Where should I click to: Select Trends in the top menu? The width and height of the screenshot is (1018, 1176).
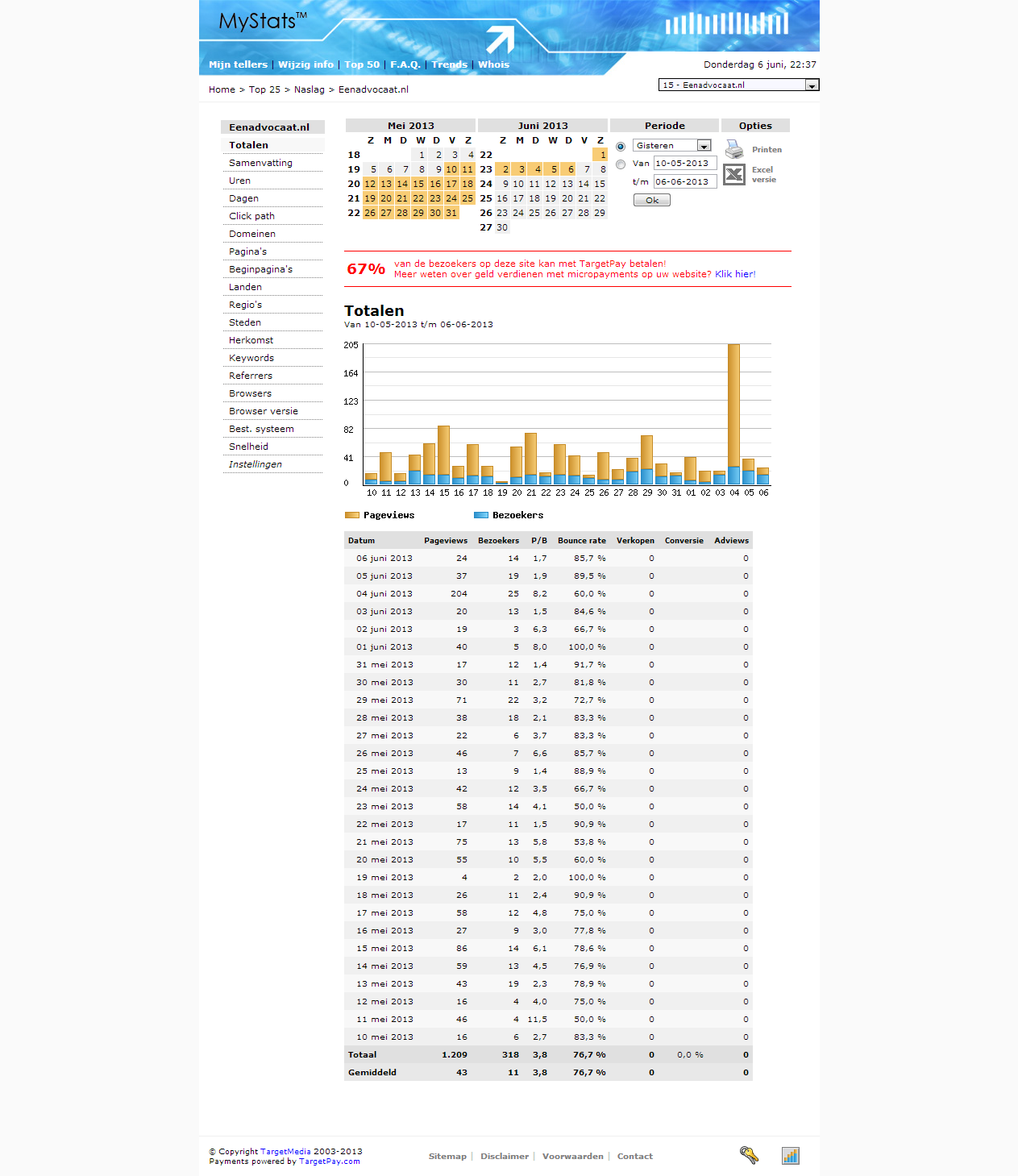[449, 64]
